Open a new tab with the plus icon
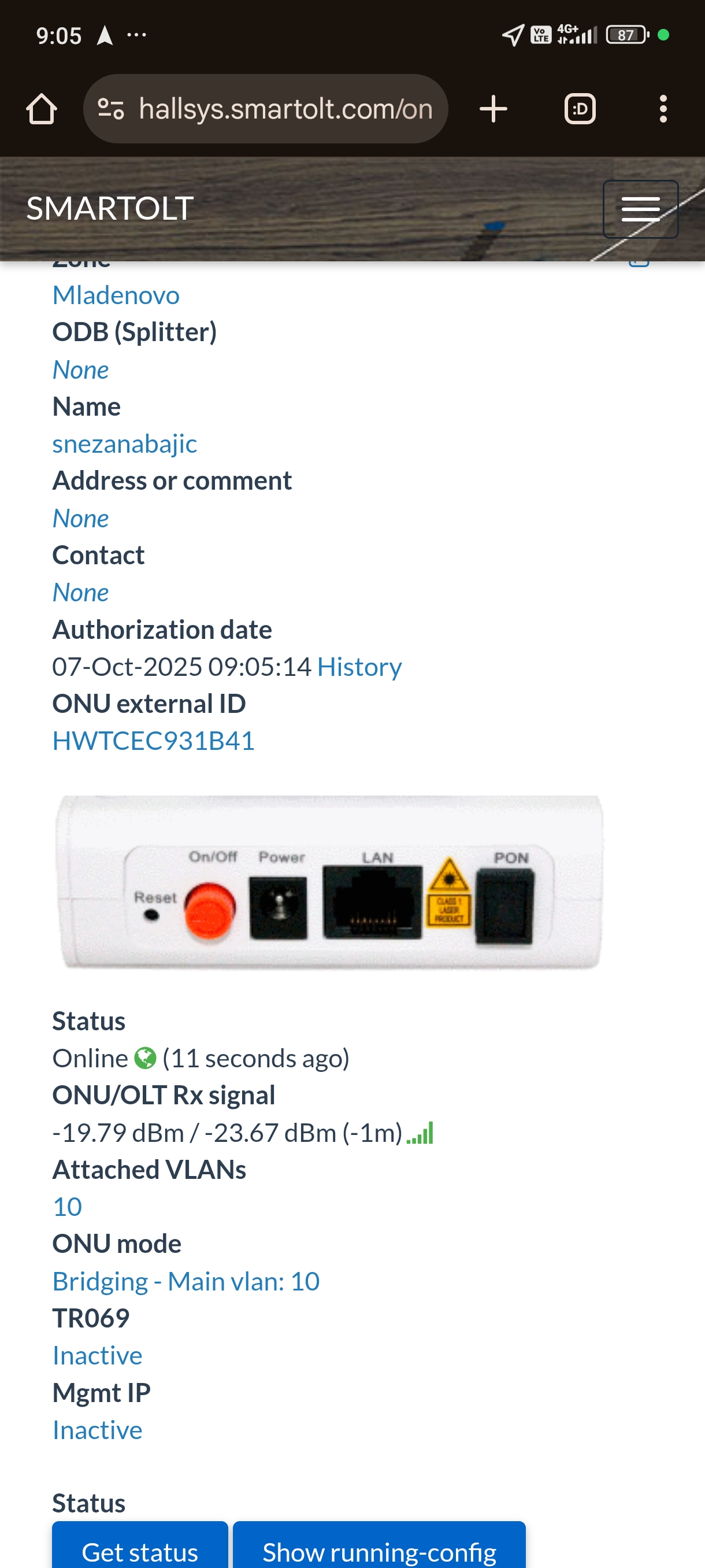The width and height of the screenshot is (705, 1568). click(x=493, y=109)
